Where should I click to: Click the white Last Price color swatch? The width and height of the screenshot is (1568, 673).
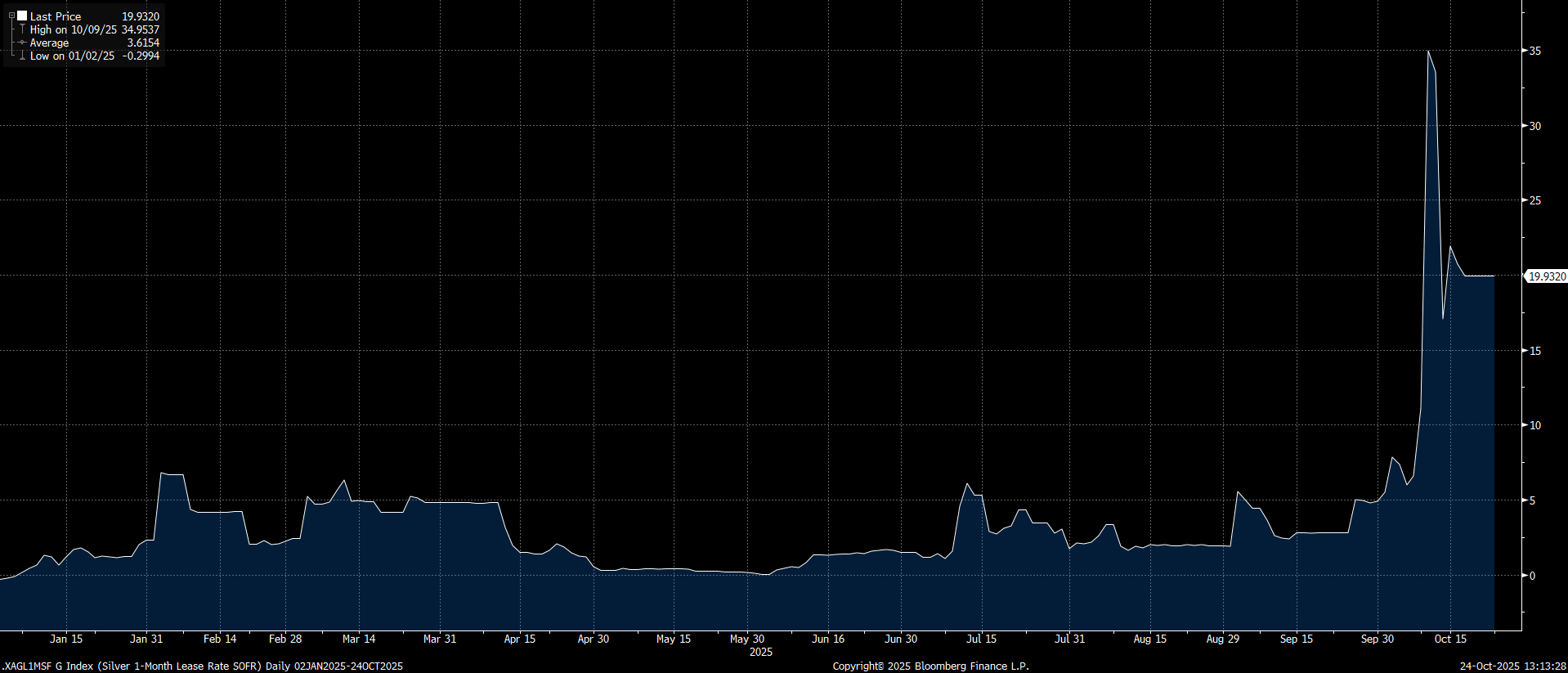coord(22,16)
